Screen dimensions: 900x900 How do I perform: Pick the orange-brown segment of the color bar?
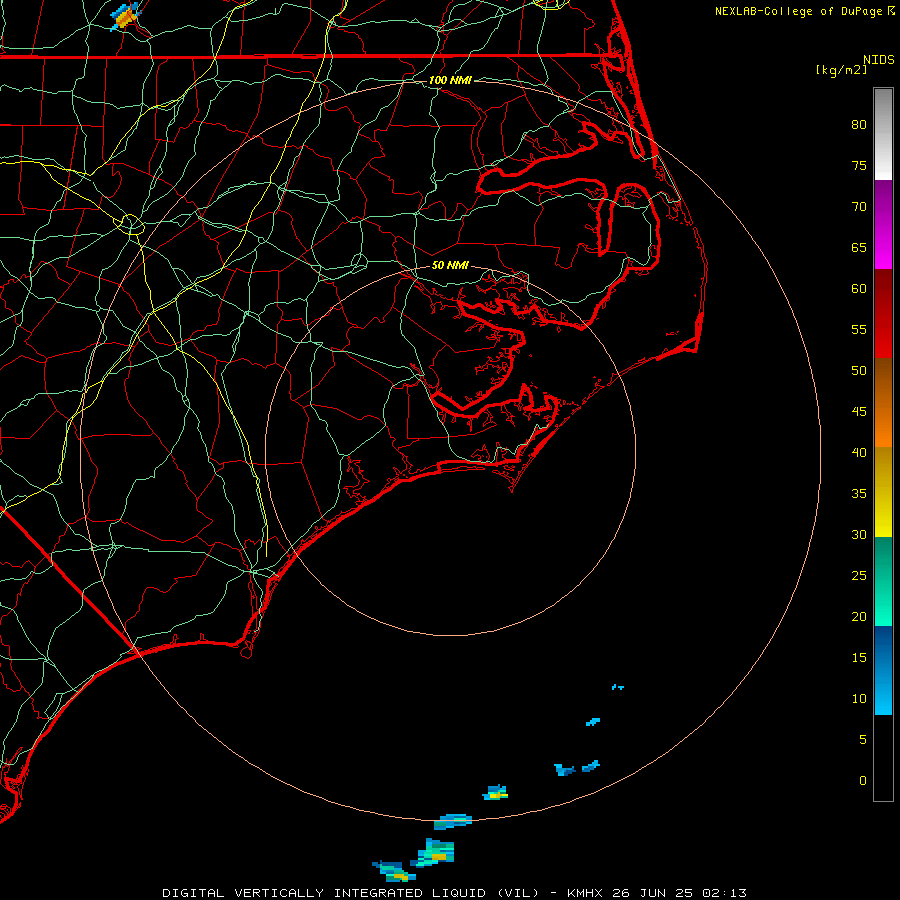(883, 402)
